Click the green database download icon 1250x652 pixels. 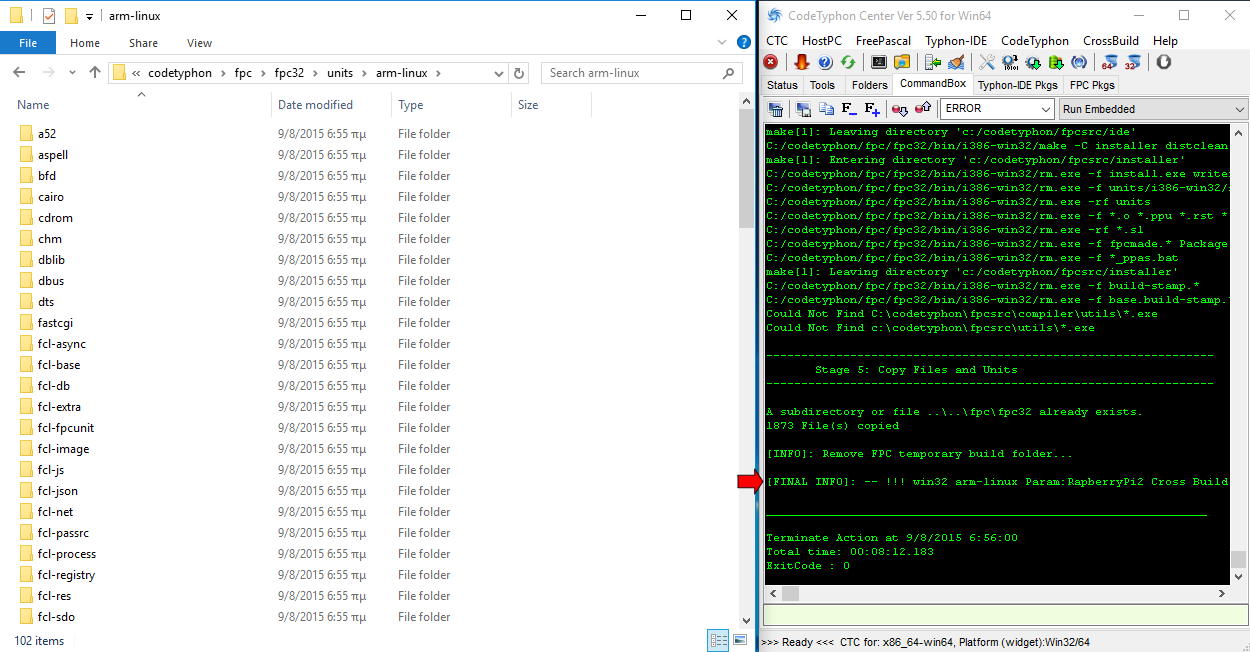click(x=1056, y=62)
